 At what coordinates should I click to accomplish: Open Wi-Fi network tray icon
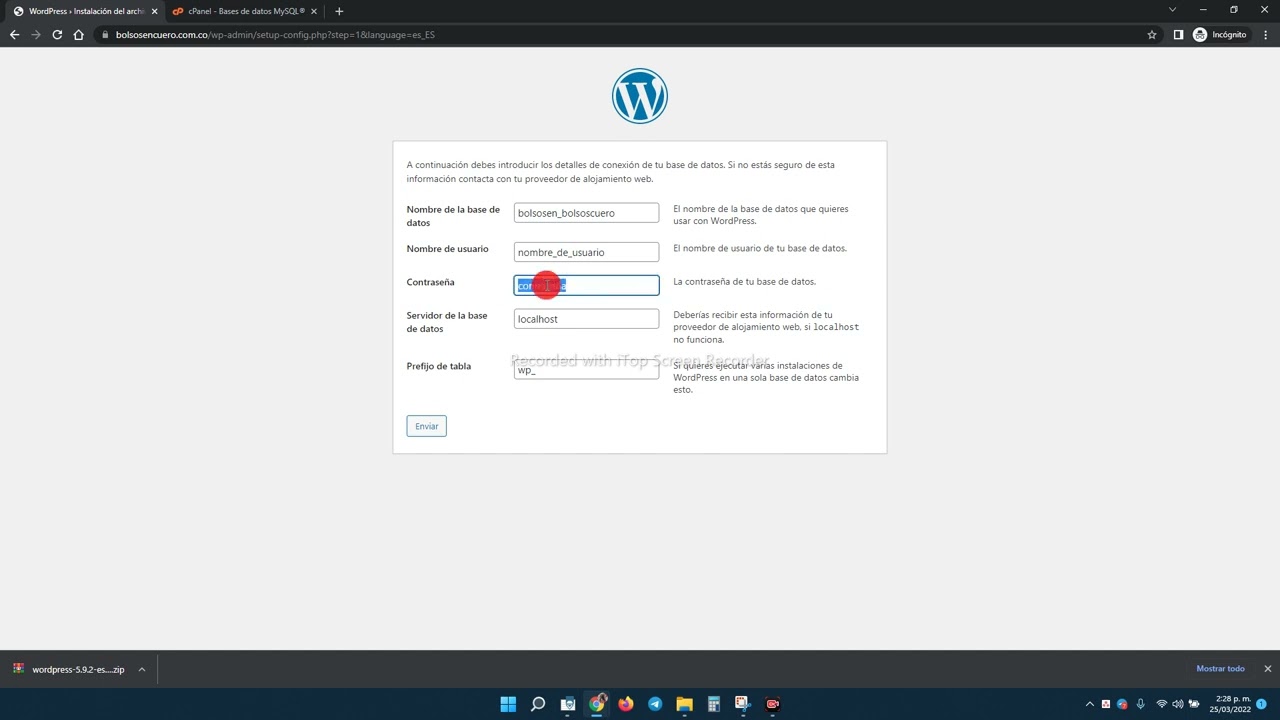(x=1162, y=704)
